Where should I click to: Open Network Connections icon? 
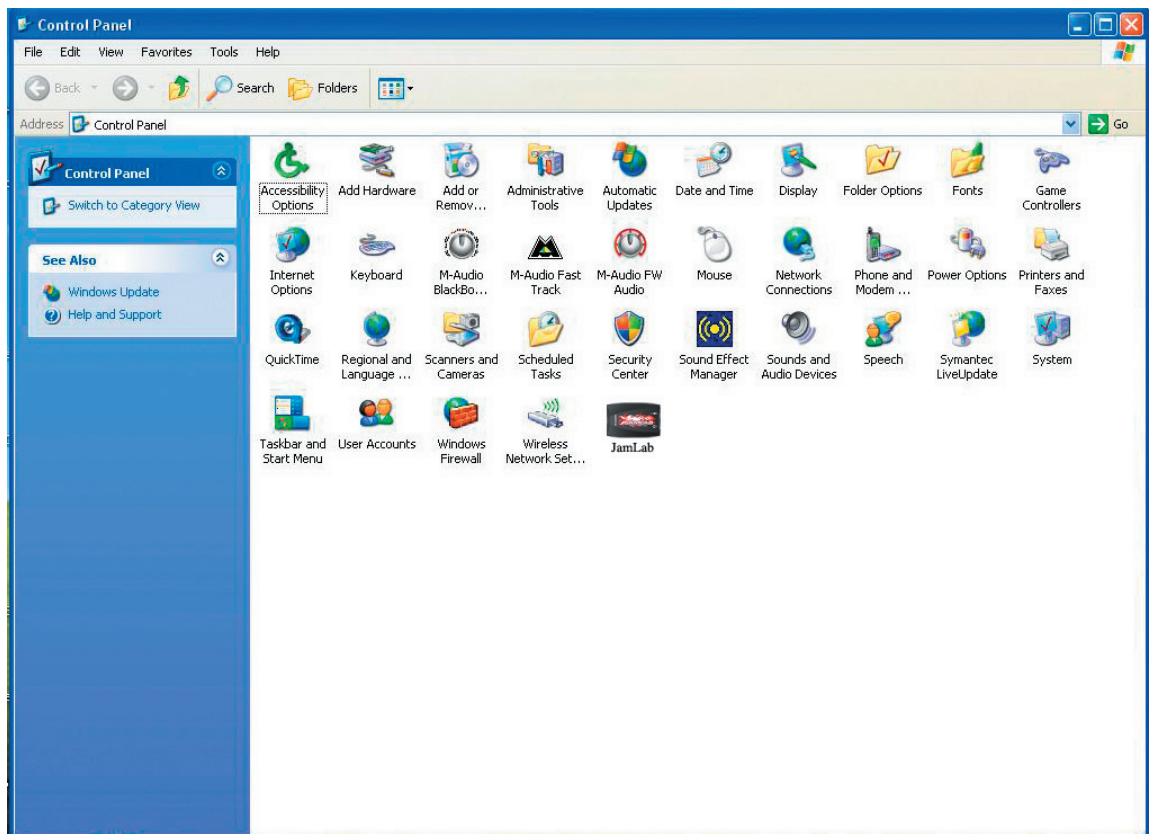(799, 245)
